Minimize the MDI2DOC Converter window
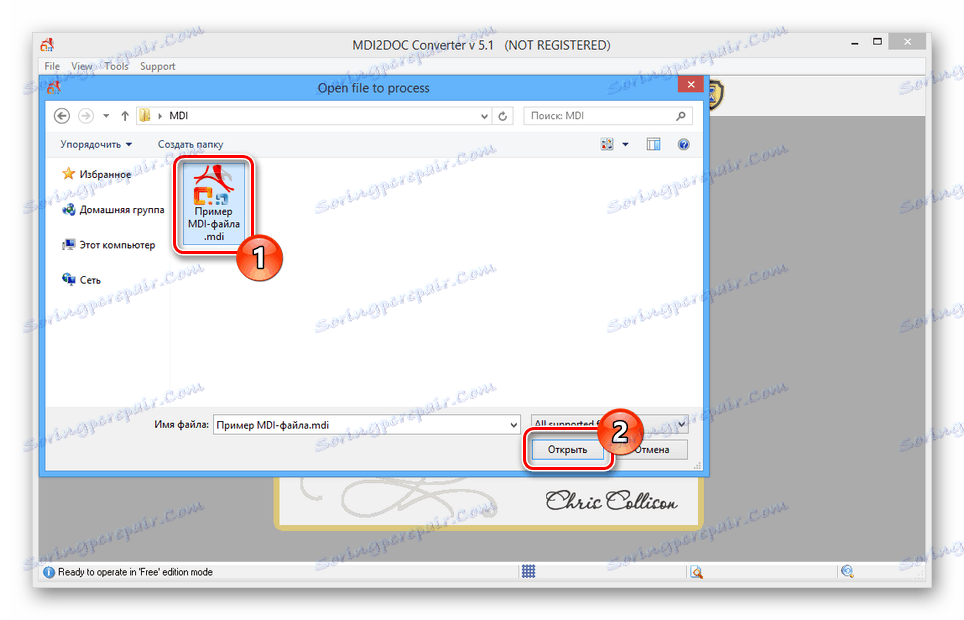 [855, 43]
